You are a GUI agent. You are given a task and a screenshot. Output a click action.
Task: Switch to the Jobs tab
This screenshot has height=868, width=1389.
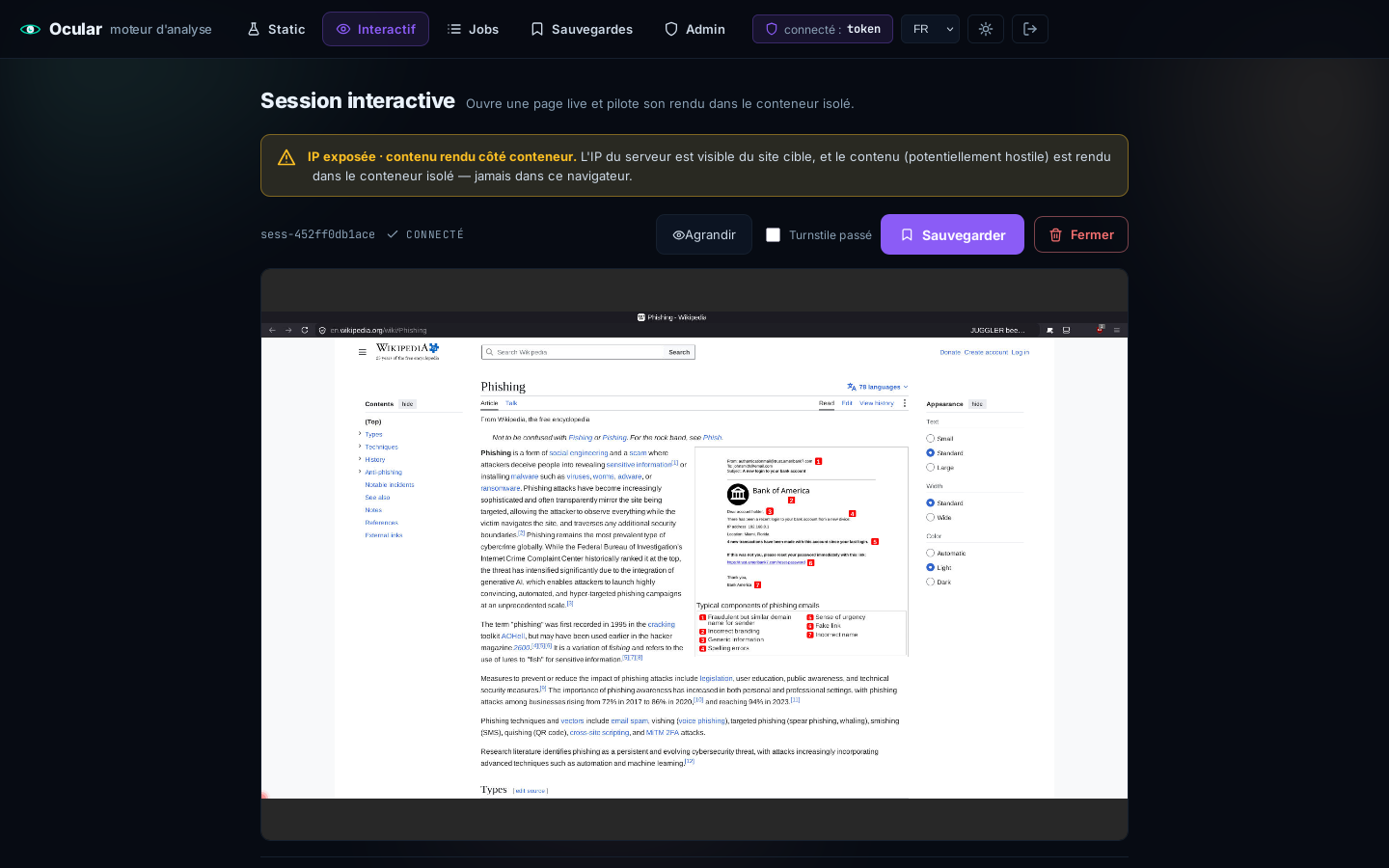point(473,29)
